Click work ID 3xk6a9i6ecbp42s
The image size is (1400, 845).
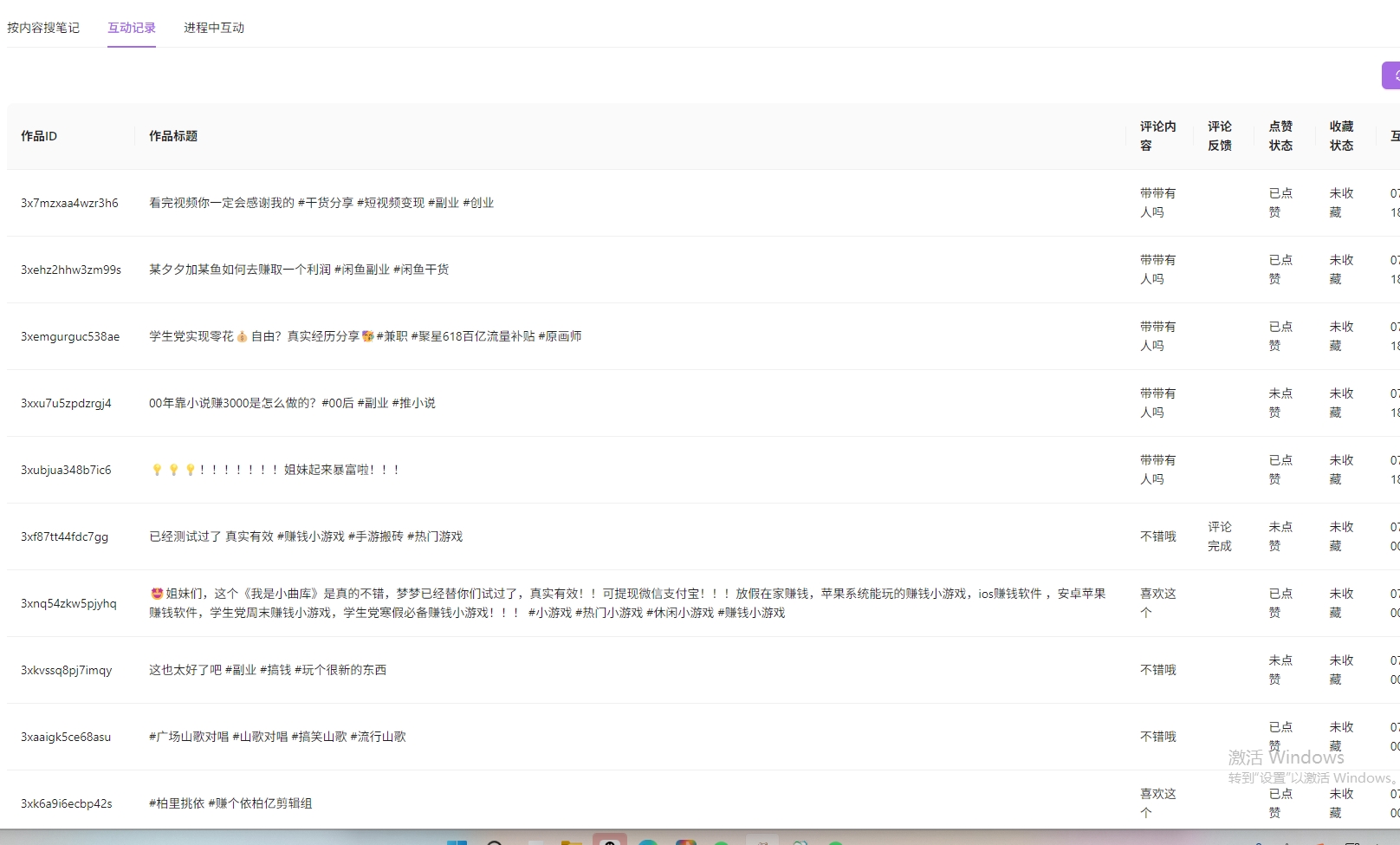pos(67,803)
